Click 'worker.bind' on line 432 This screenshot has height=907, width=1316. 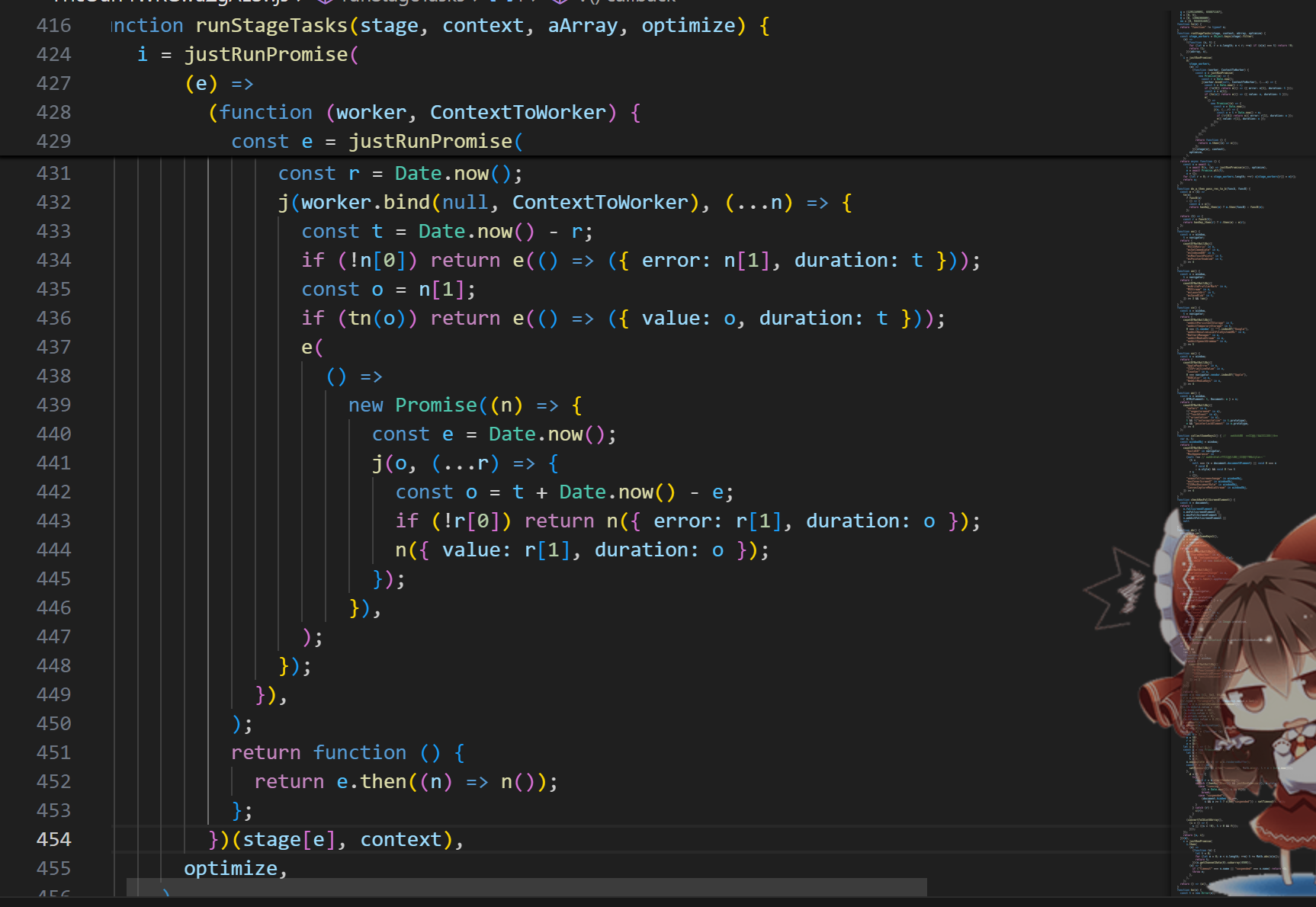[x=366, y=203]
